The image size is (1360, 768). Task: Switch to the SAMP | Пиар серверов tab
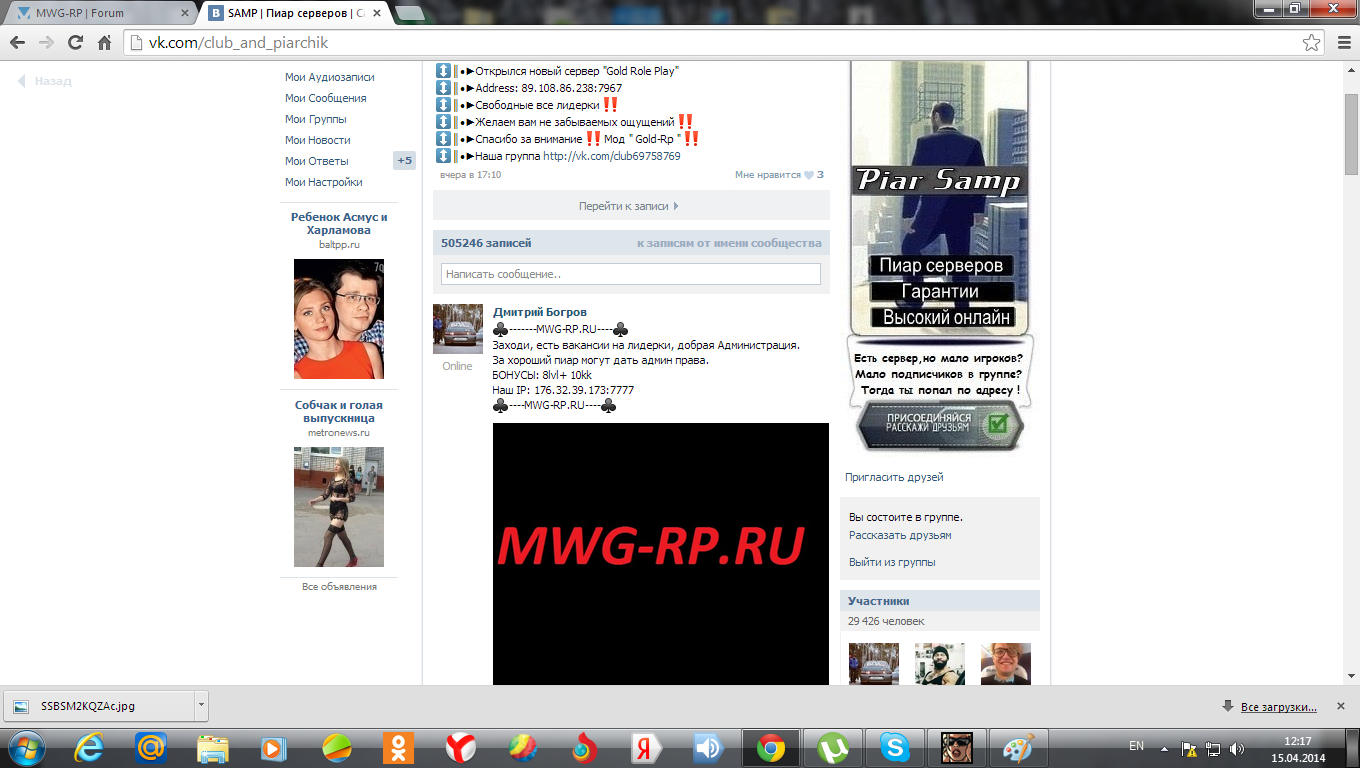(x=293, y=14)
